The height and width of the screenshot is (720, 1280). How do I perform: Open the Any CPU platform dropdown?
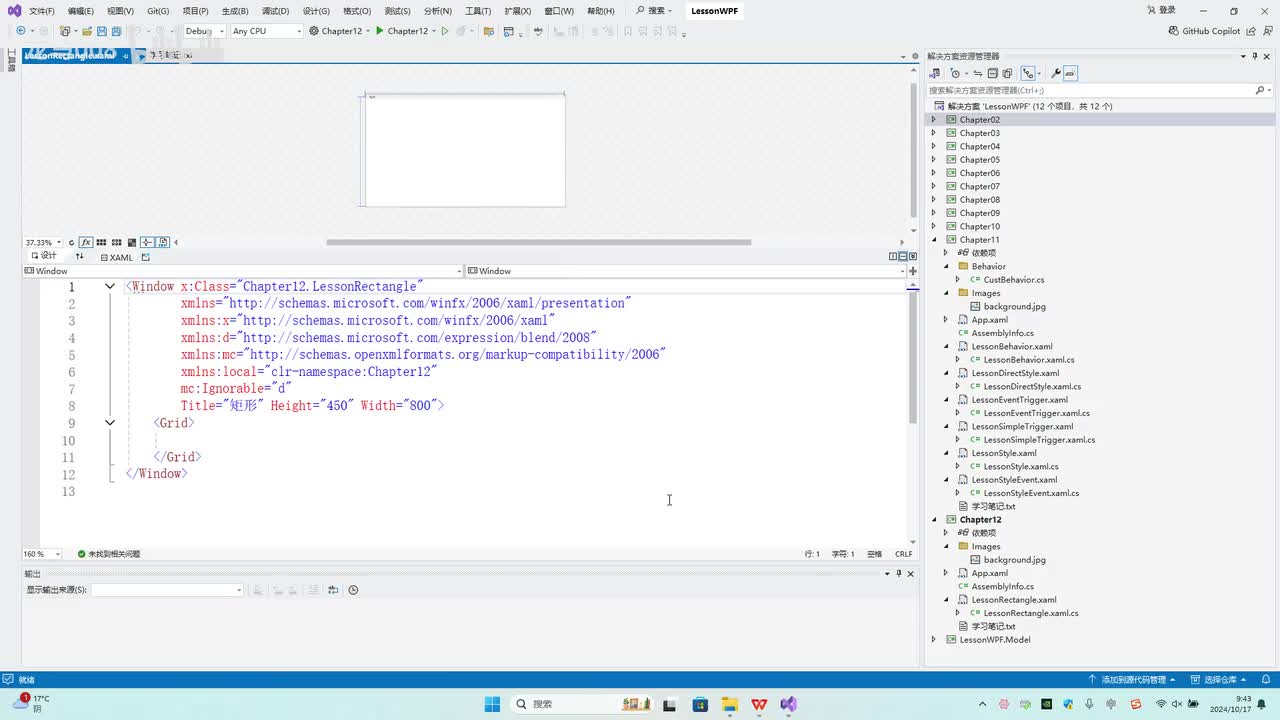point(266,31)
